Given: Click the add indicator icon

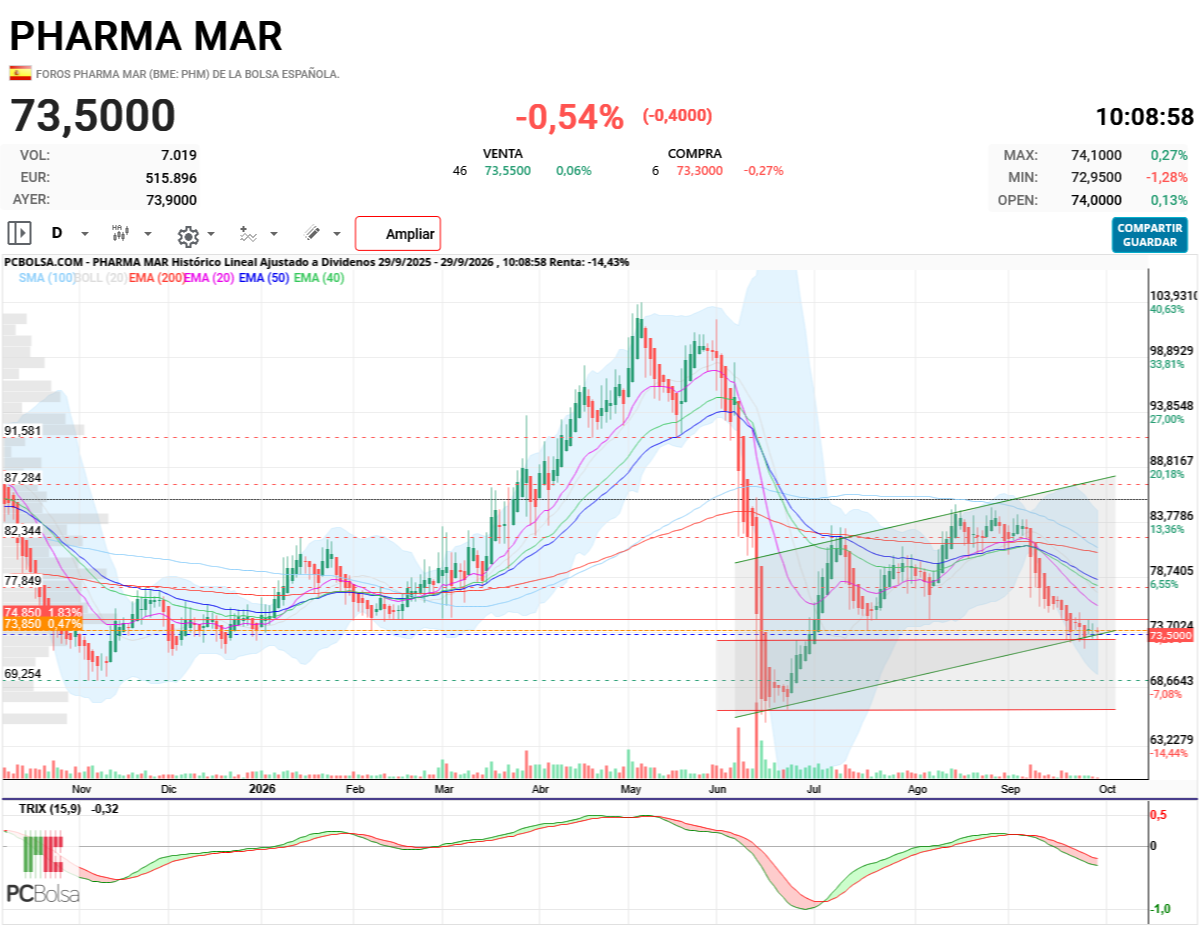Looking at the screenshot, I should (x=248, y=233).
